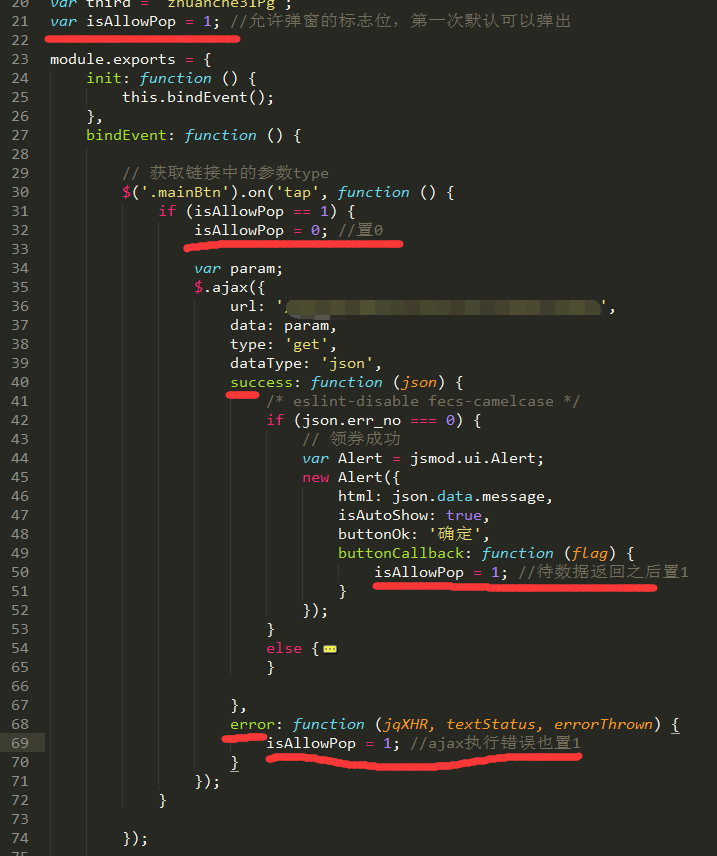Click the '$.ajax({' call
Image resolution: width=717 pixels, height=856 pixels.
pyautogui.click(x=229, y=287)
